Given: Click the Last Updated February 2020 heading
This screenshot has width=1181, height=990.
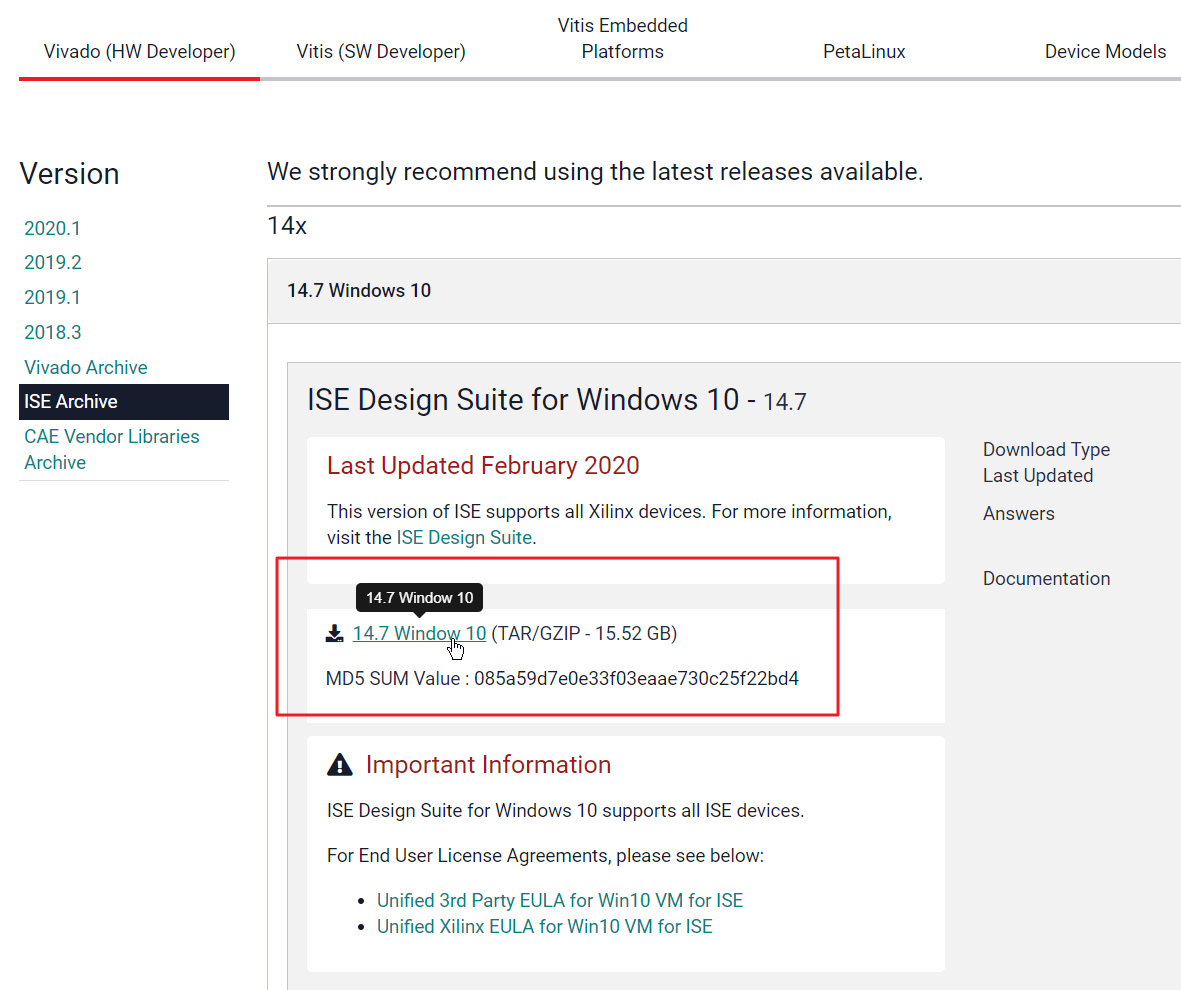Looking at the screenshot, I should pos(483,466).
